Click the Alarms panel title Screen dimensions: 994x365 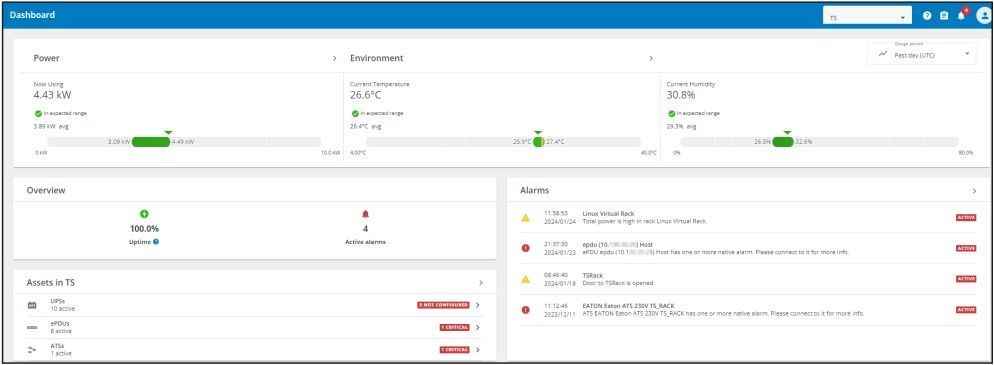534,190
